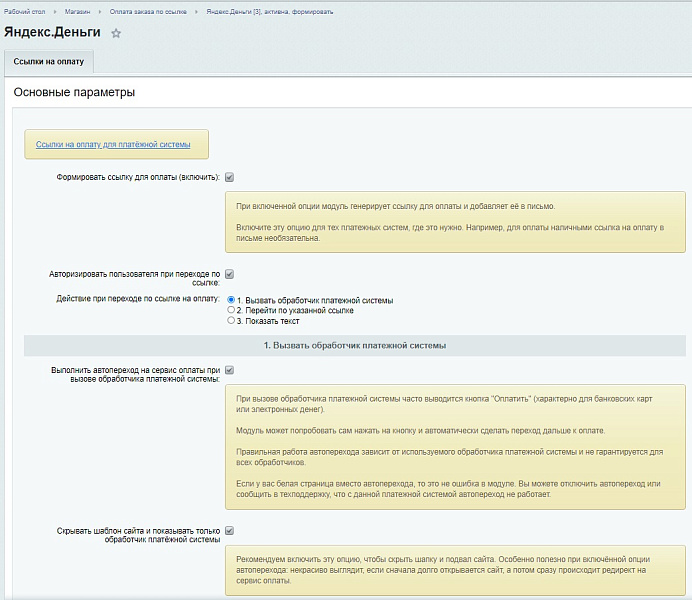
Task: Click the favorites star next to Яндекс.Деньги
Action: [116, 33]
